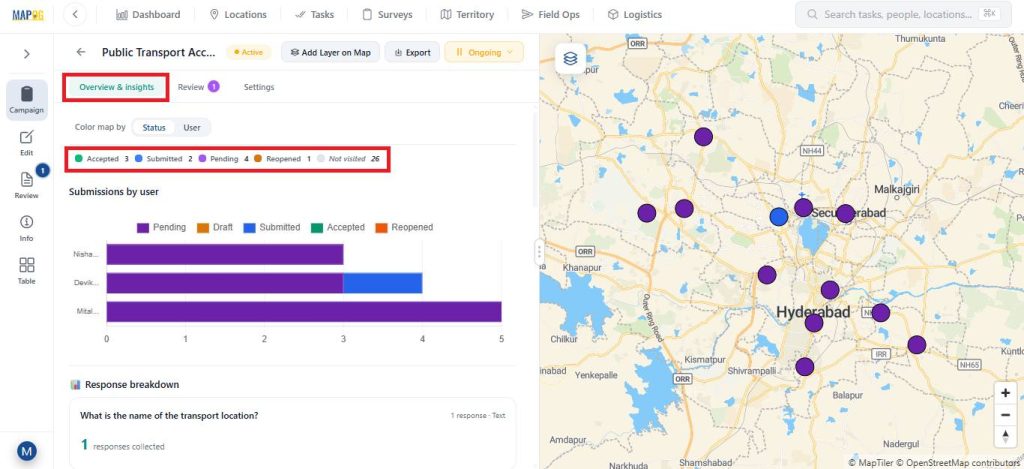Toggle Submitted series in chart legend
This screenshot has width=1024, height=469.
[272, 227]
